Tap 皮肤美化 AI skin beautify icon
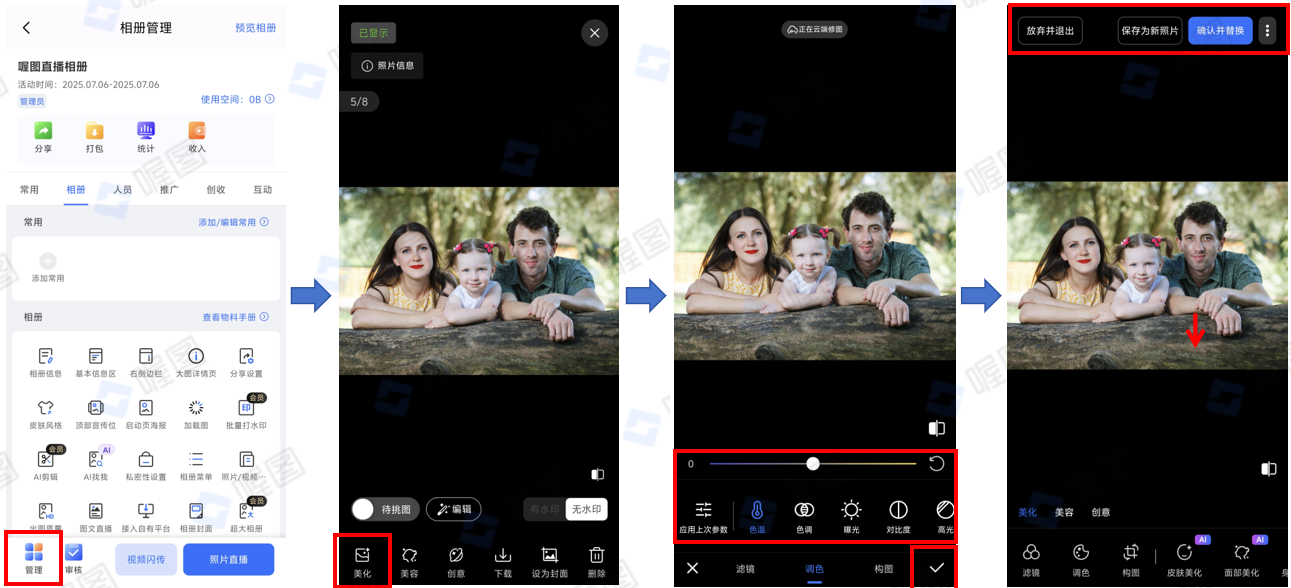This screenshot has width=1291, height=588. (1184, 552)
